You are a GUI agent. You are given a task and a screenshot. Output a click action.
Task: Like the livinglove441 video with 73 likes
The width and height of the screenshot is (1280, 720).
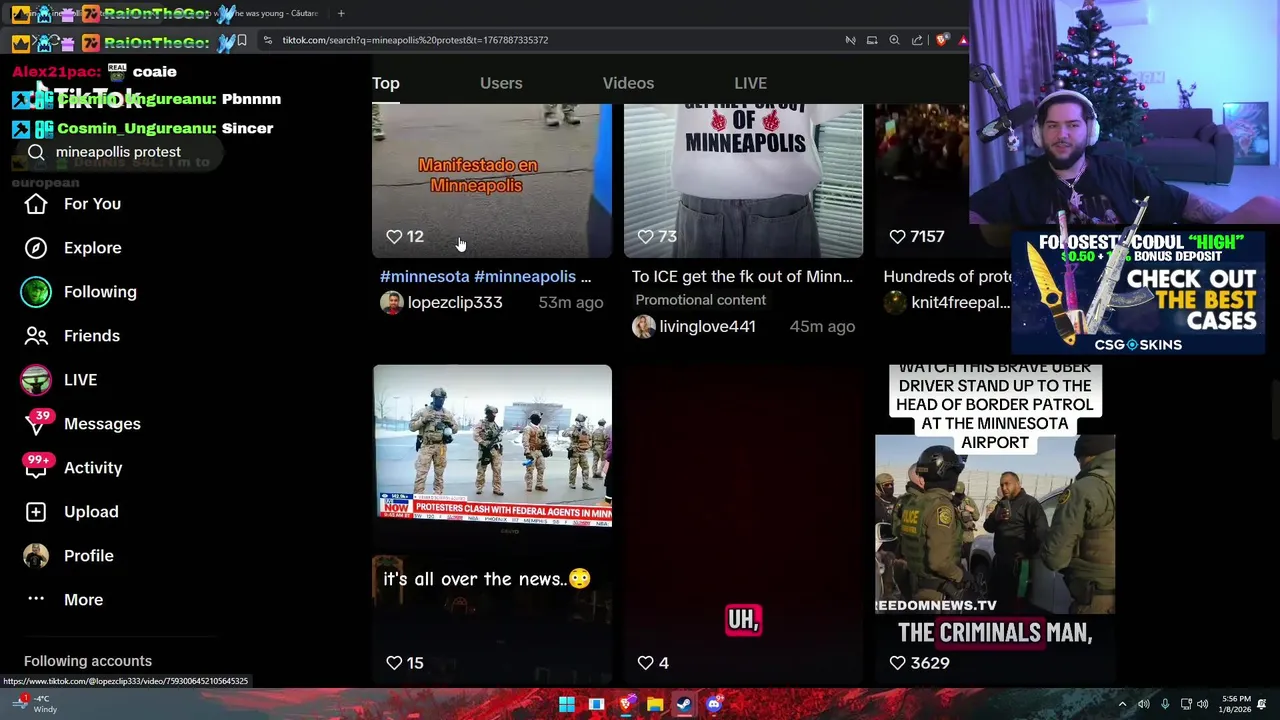645,237
